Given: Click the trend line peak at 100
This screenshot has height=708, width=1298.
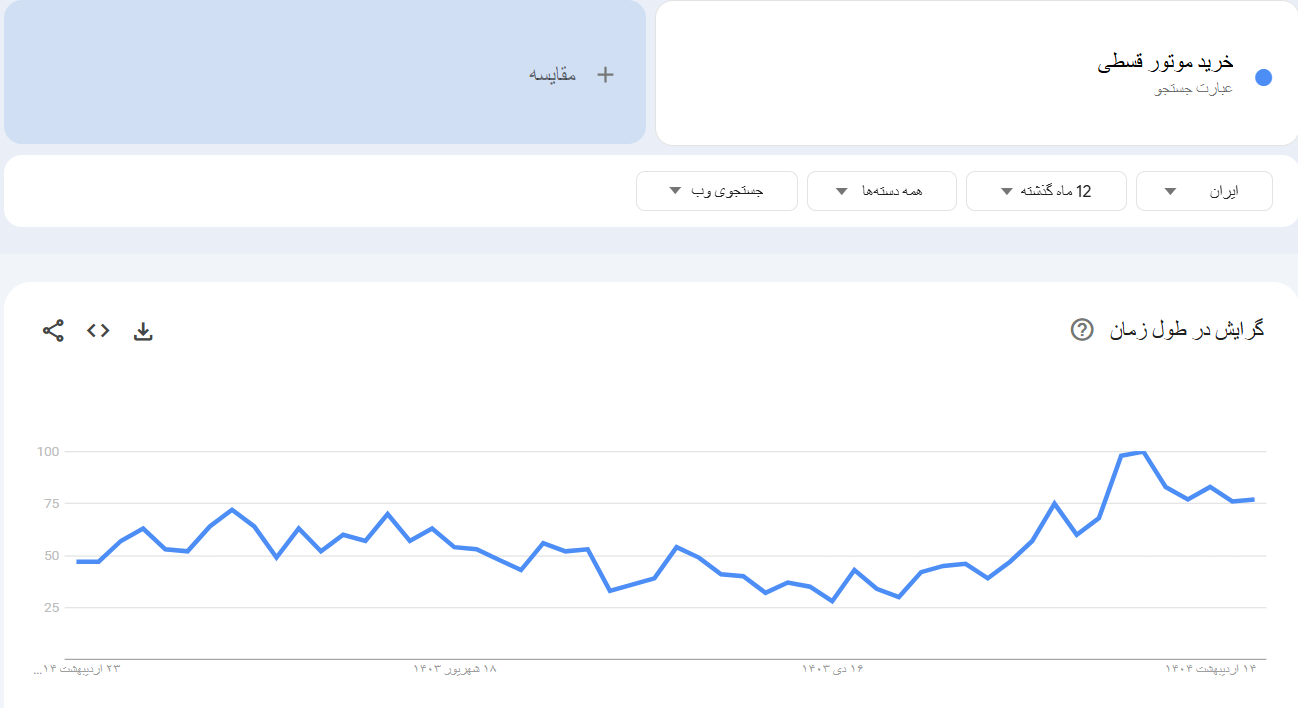Looking at the screenshot, I should click(1143, 453).
